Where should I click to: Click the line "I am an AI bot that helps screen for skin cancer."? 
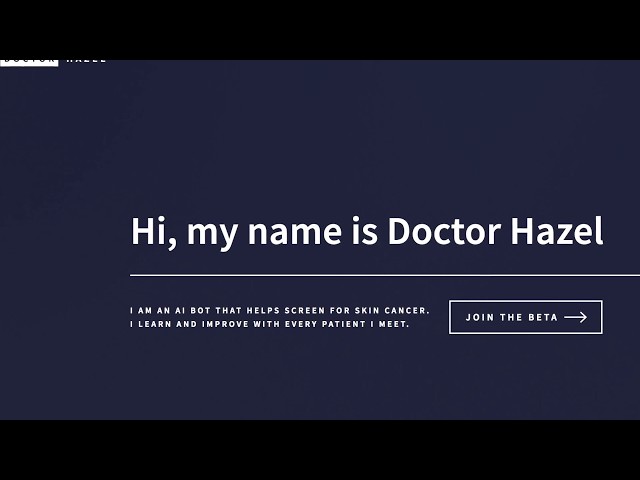tap(280, 310)
